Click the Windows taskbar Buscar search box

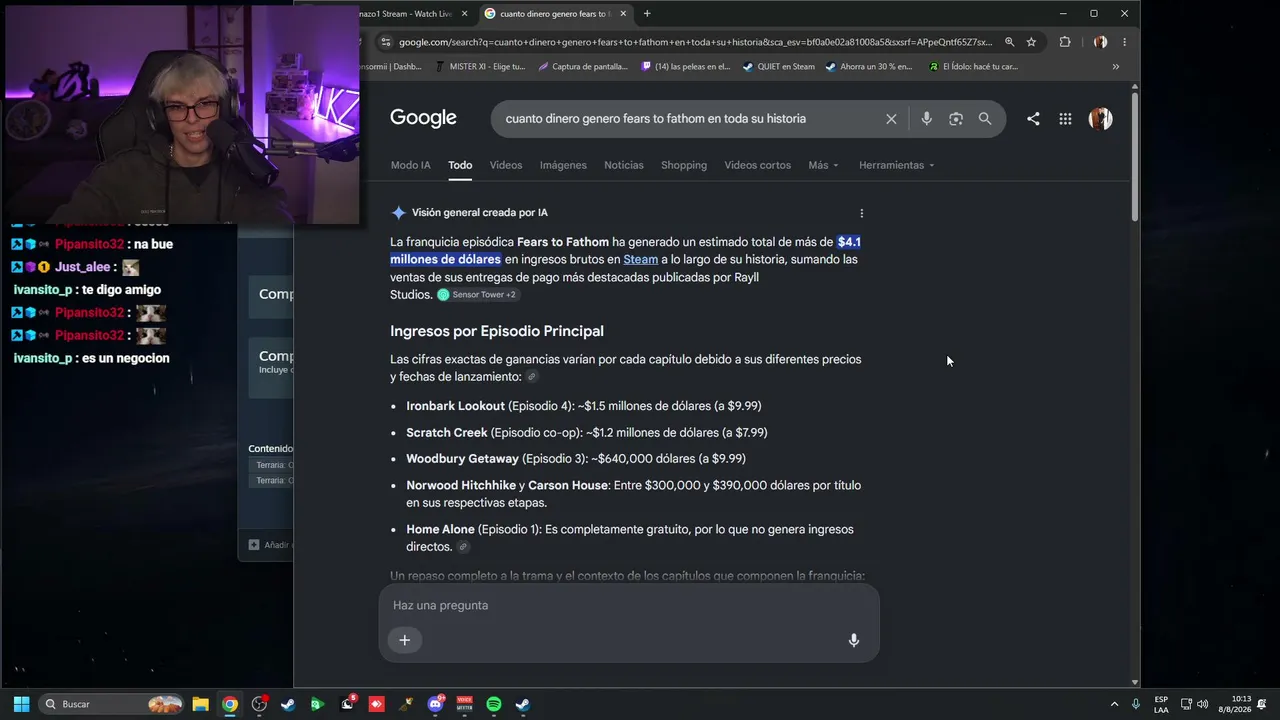click(x=112, y=704)
